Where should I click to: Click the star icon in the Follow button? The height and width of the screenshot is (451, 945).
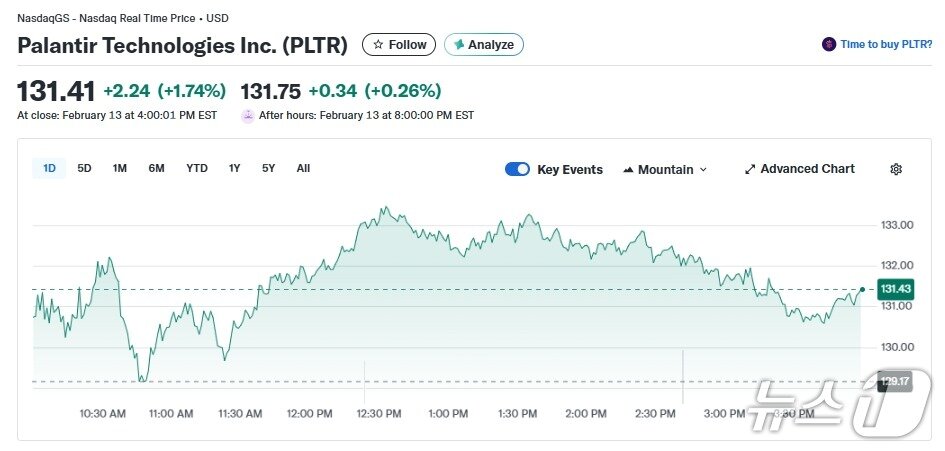click(x=378, y=45)
